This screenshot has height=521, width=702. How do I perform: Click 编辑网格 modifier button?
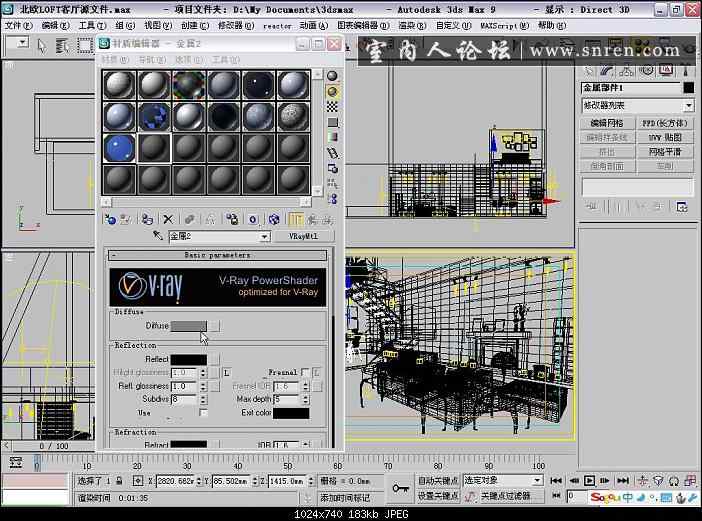click(x=607, y=123)
